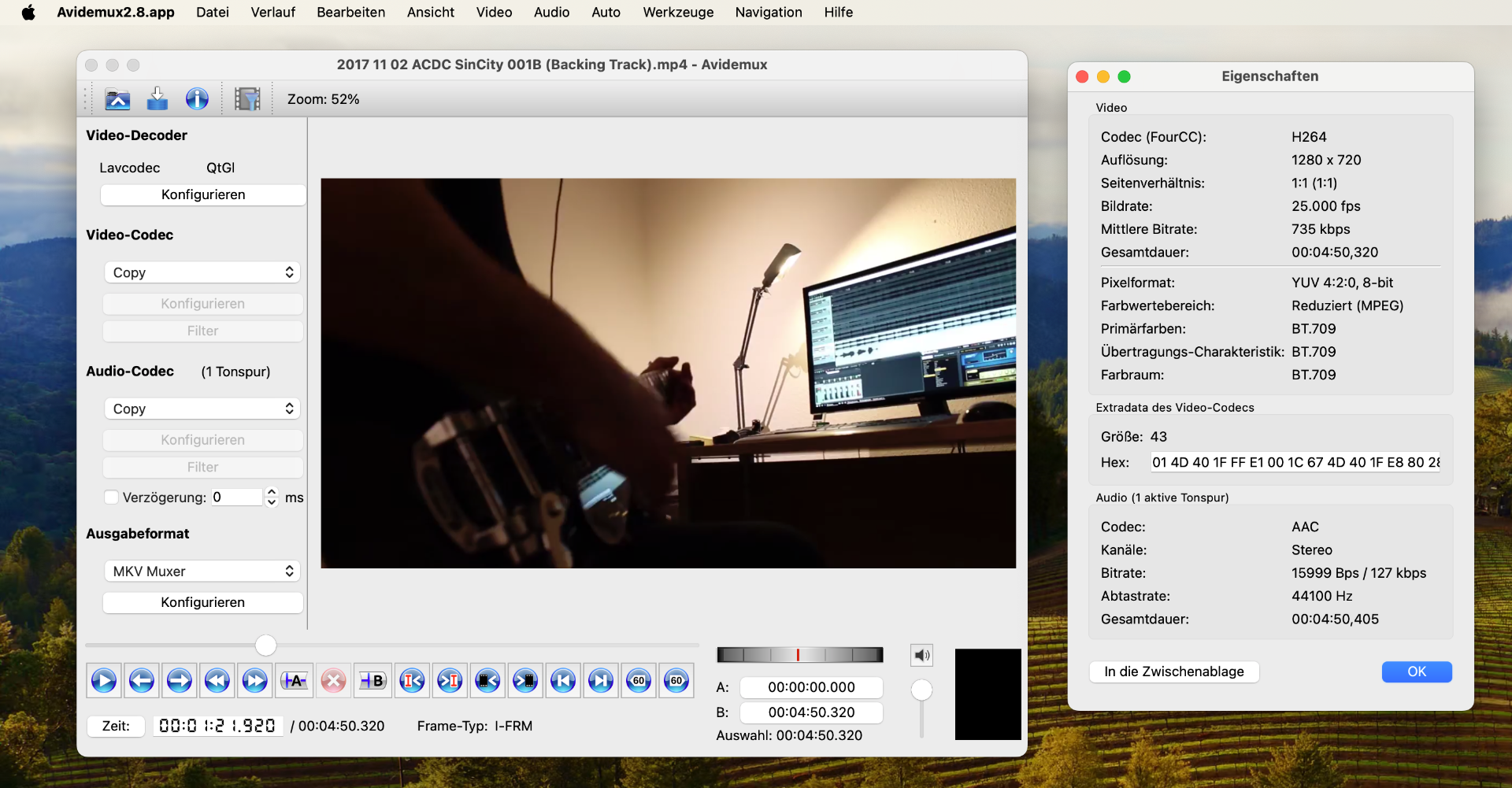
Task: Click Konfigurieren under Audio-Codec
Action: click(203, 440)
